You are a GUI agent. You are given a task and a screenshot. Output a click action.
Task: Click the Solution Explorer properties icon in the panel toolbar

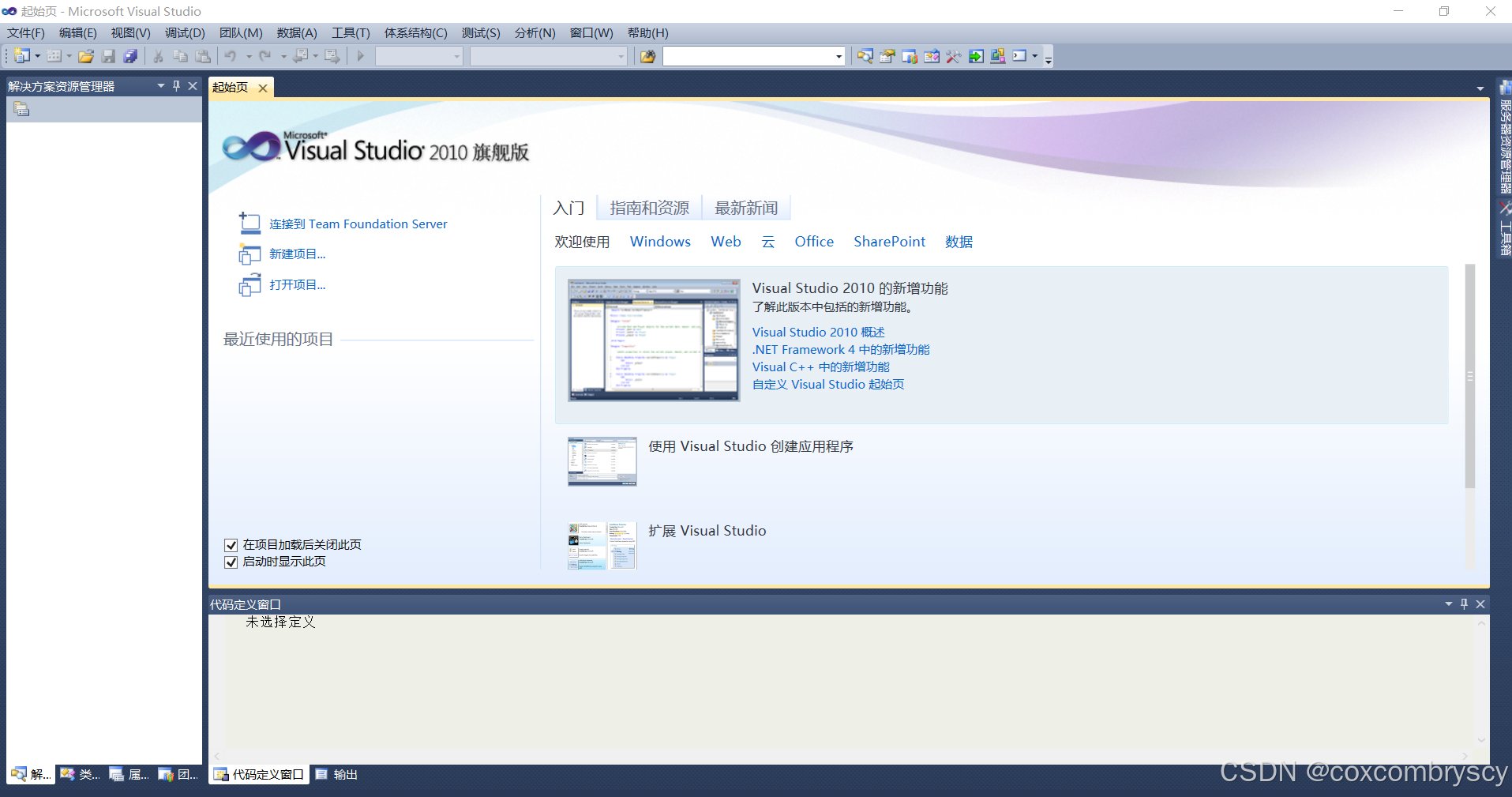click(x=21, y=110)
